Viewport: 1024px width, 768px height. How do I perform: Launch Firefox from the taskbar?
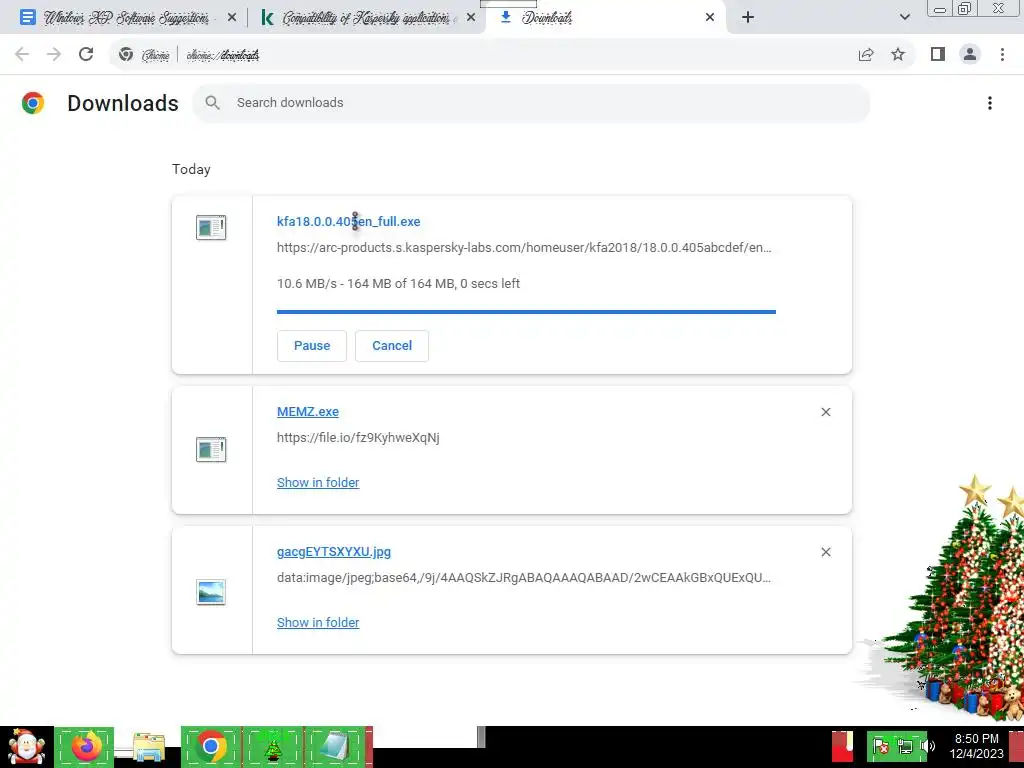[84, 746]
